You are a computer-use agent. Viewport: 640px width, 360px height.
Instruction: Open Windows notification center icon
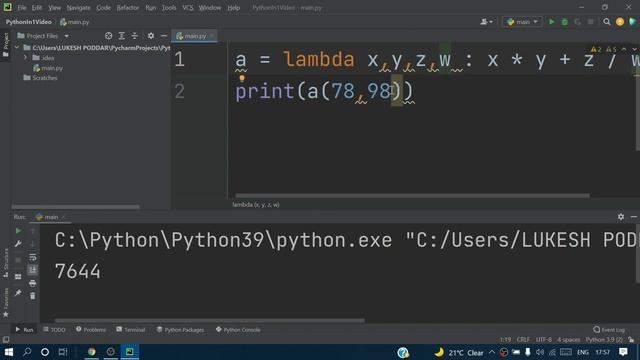point(623,352)
